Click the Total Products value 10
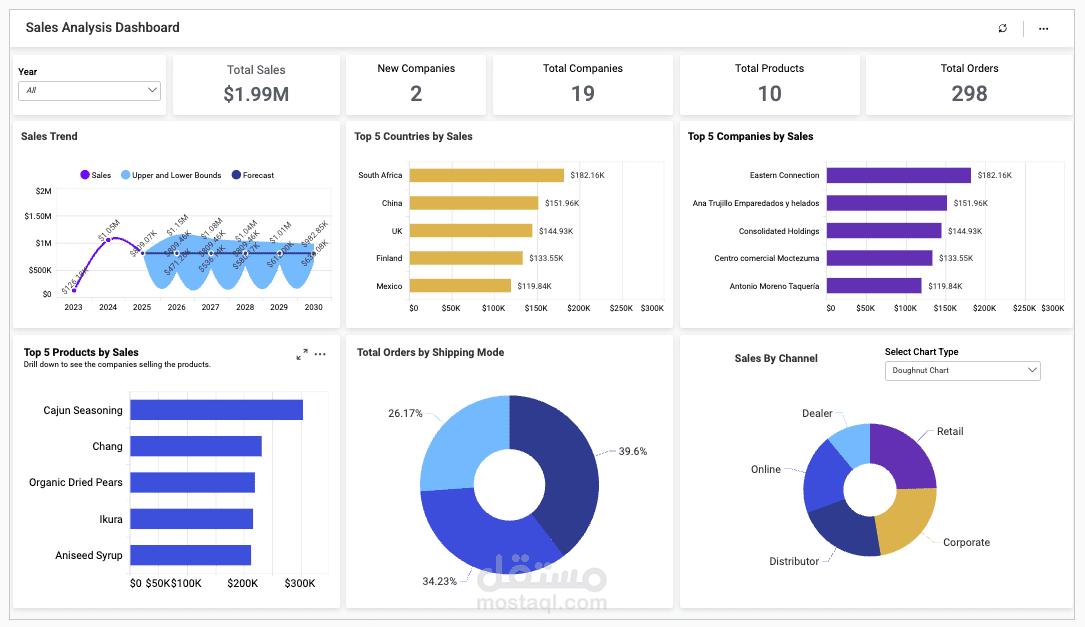Image resolution: width=1085 pixels, height=627 pixels. tap(769, 93)
